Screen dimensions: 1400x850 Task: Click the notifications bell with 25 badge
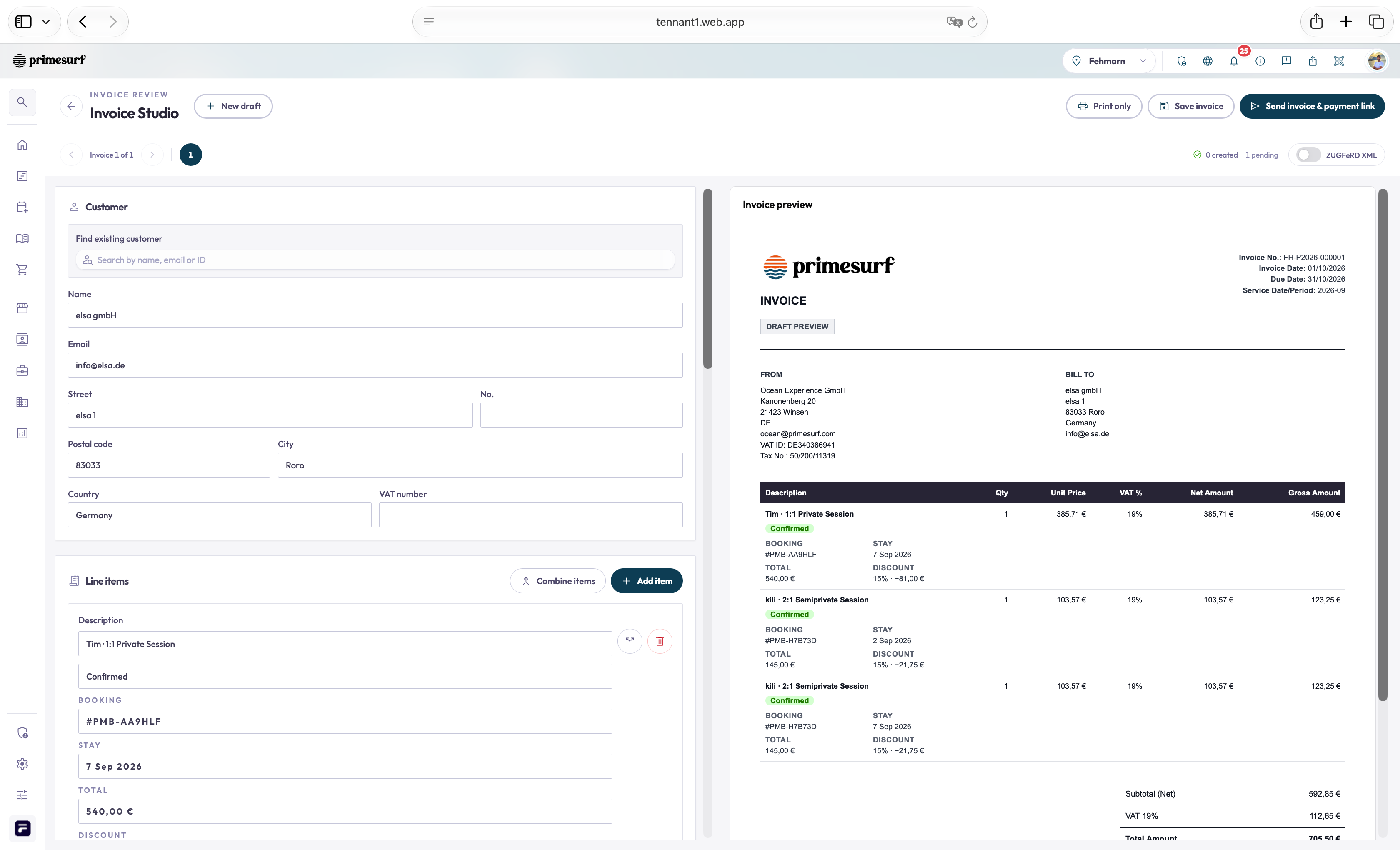[1234, 61]
